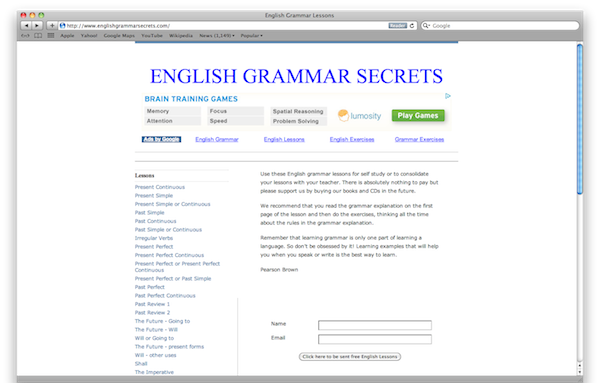Open Past Simple or Continuous lesson
This screenshot has width=600, height=383.
168,230
